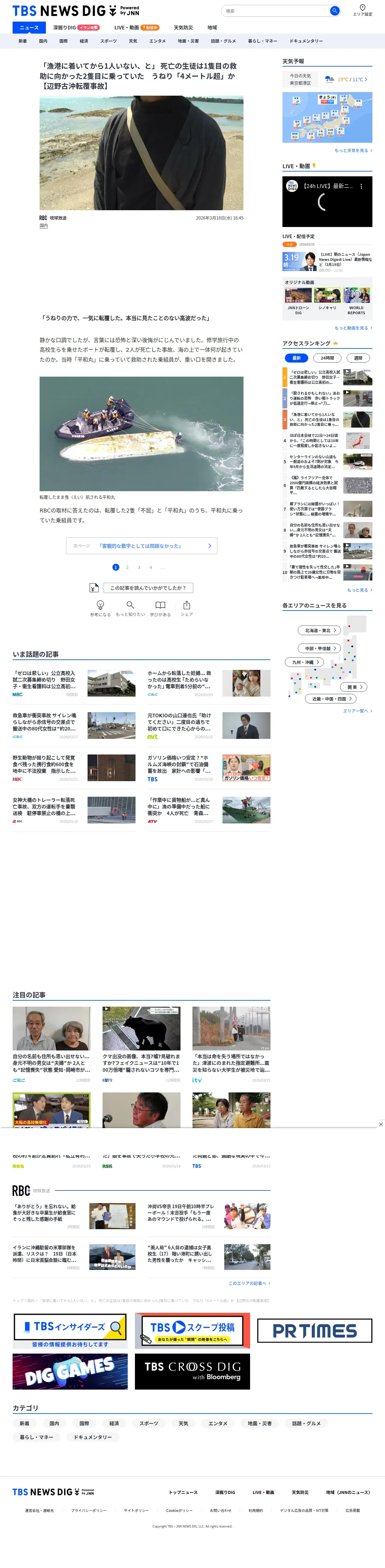Open the PR TIMES banner

pyautogui.click(x=315, y=1331)
